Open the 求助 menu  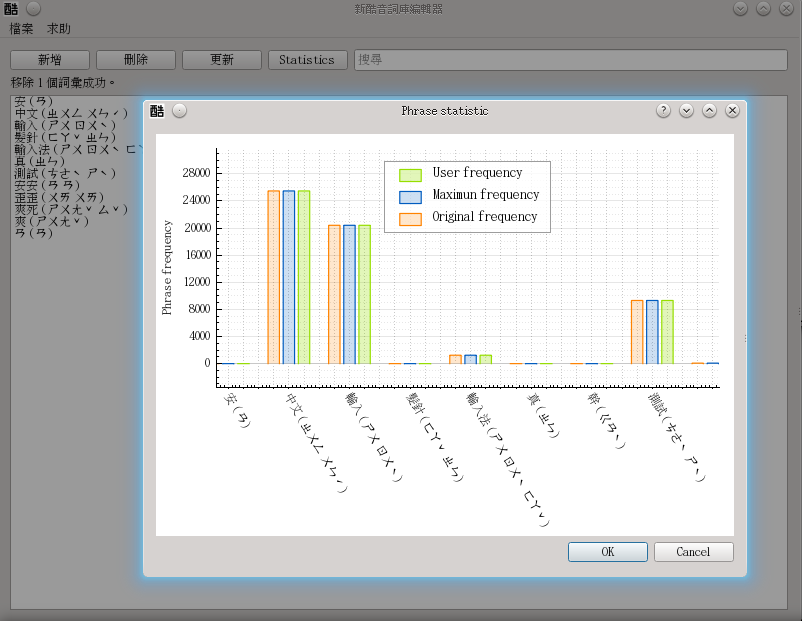pyautogui.click(x=59, y=29)
